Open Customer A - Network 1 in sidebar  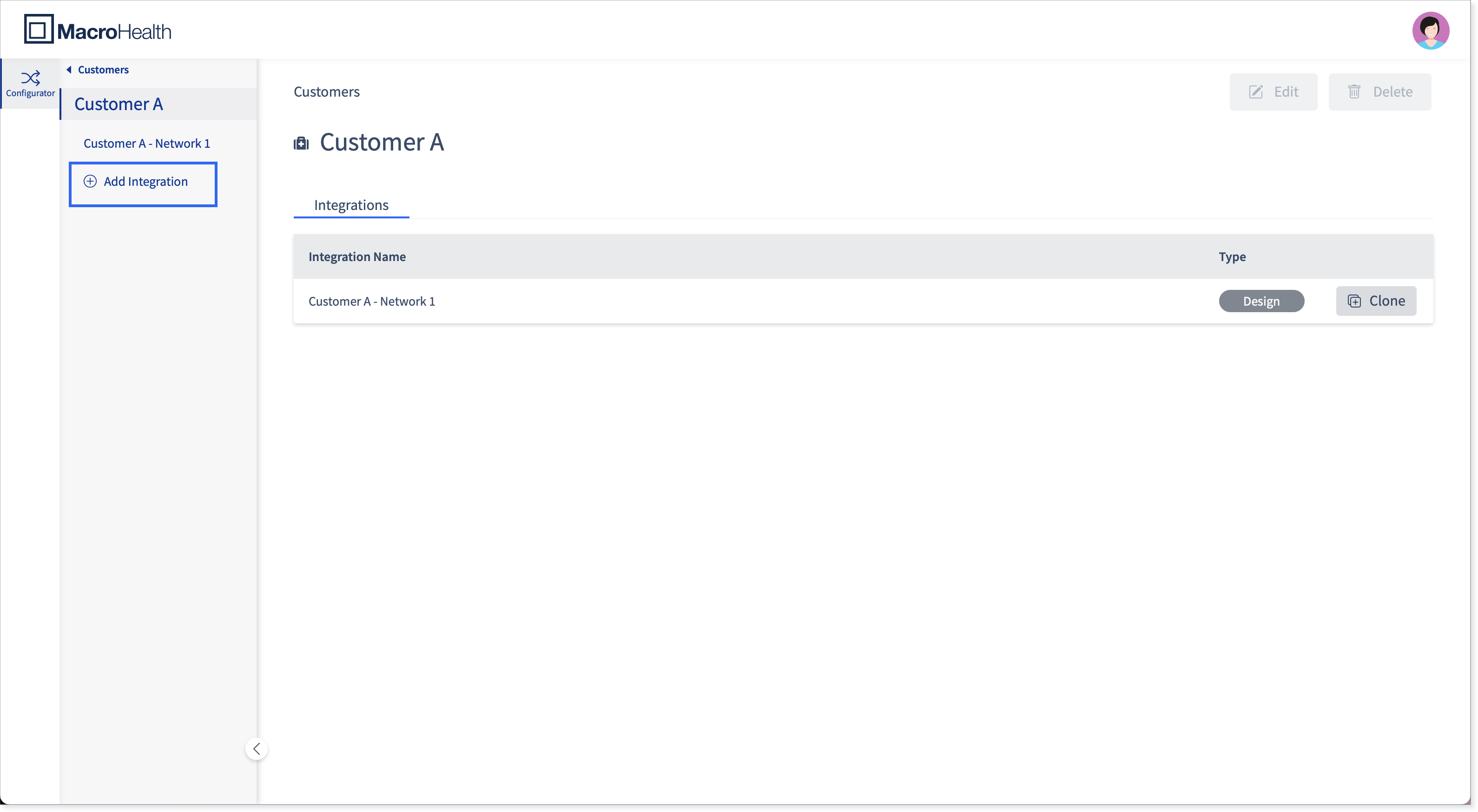click(x=147, y=144)
